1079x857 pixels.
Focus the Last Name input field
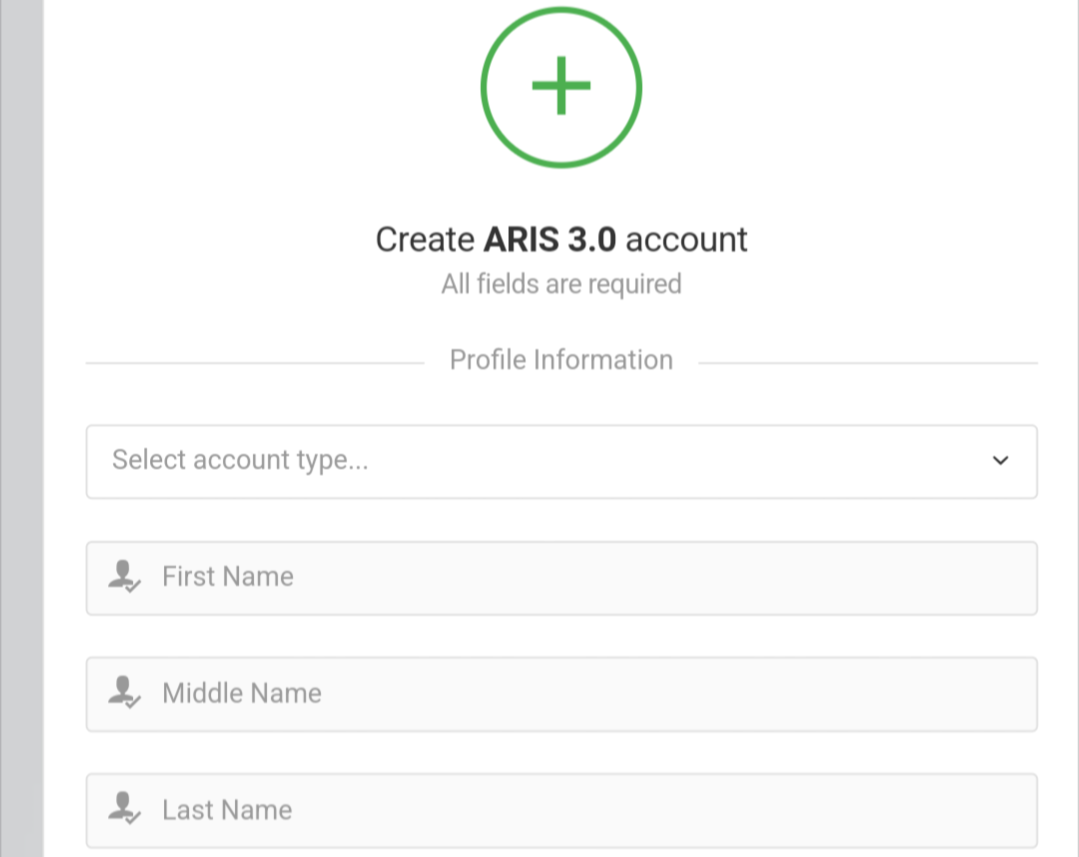(600, 810)
